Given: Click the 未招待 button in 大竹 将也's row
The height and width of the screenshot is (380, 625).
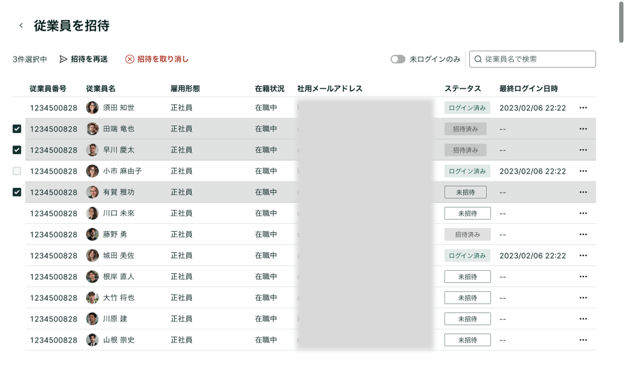Looking at the screenshot, I should (467, 298).
